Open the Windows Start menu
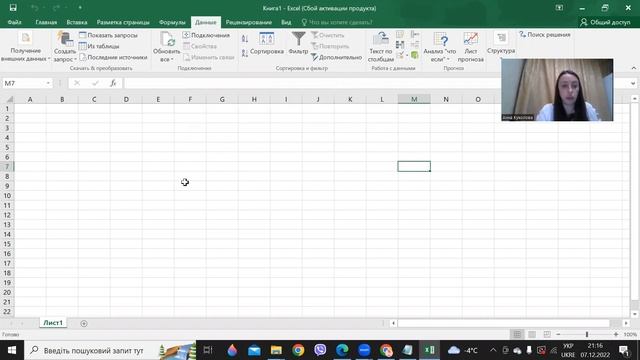This screenshot has height=360, width=640. click(12, 350)
